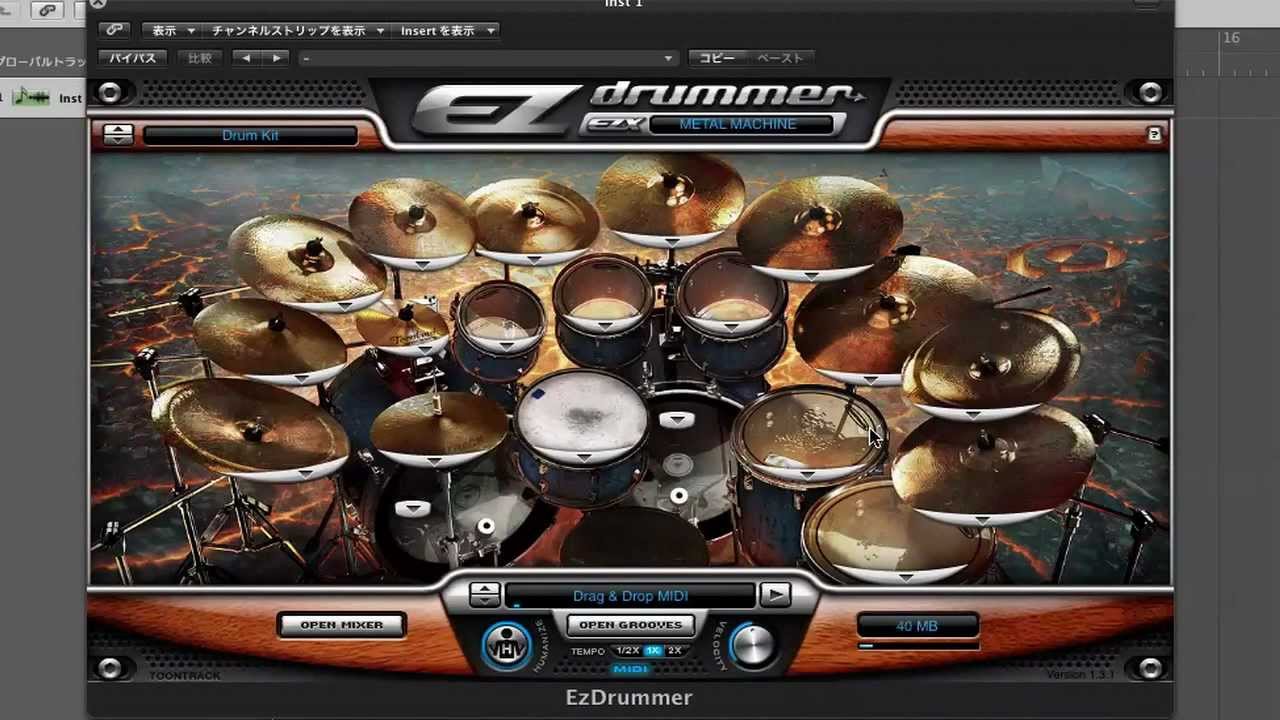Go to next preset with right arrow
This screenshot has width=1280, height=720.
point(276,58)
